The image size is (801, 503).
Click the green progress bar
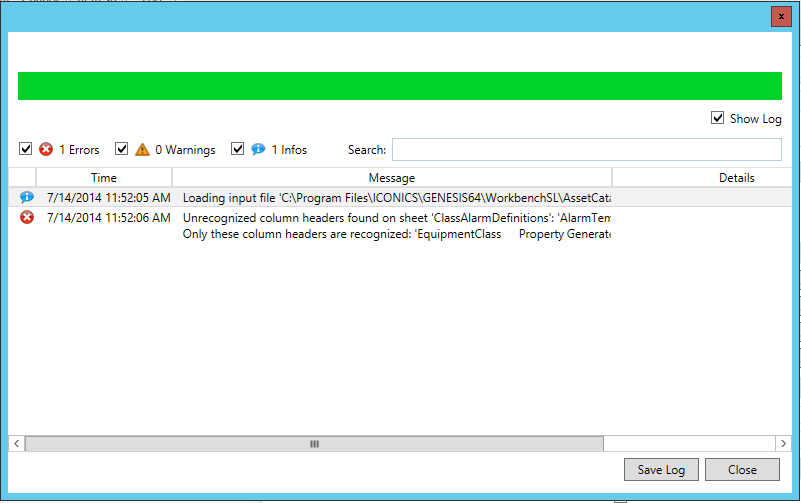tap(399, 86)
